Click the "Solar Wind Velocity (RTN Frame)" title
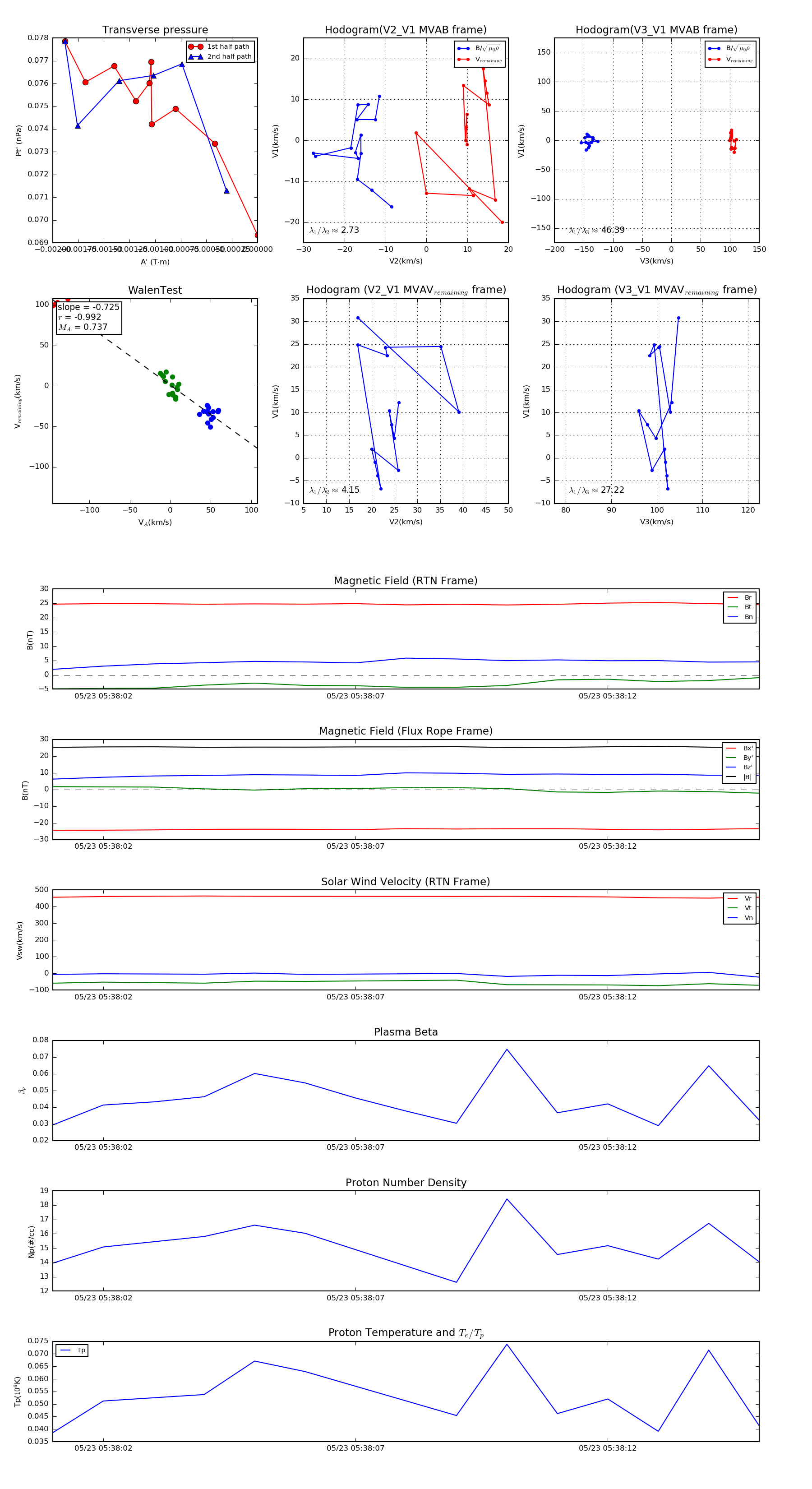The height and width of the screenshot is (1489, 812). (x=406, y=882)
